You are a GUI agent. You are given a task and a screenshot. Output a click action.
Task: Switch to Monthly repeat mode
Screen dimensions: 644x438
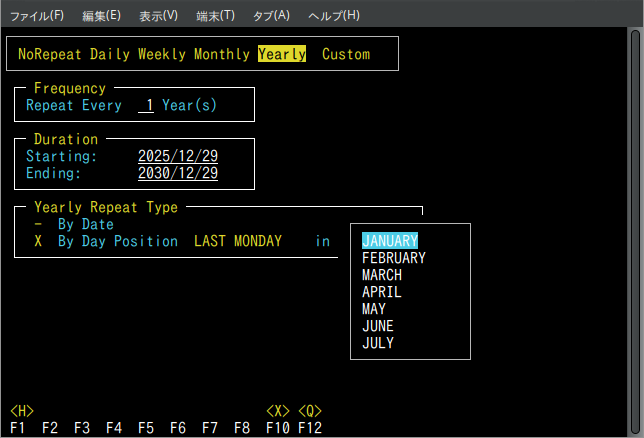(222, 54)
